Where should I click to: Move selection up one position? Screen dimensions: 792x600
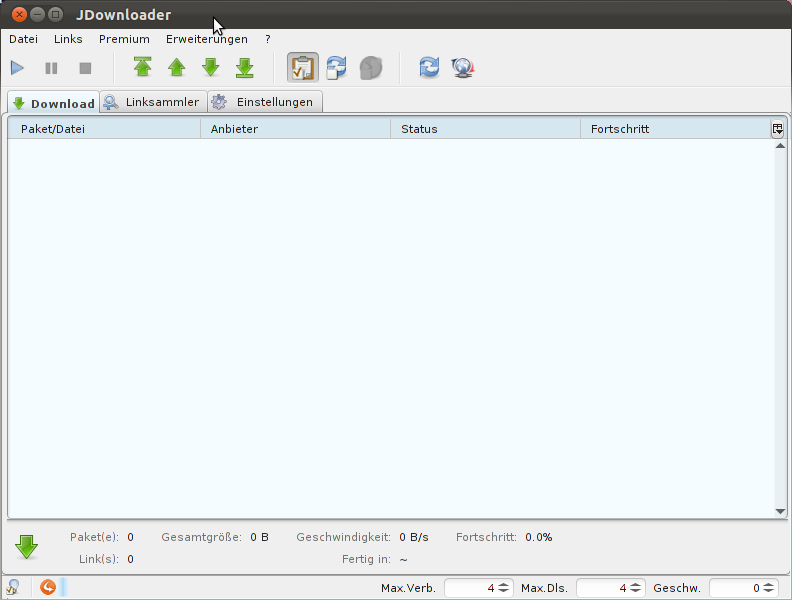click(x=176, y=67)
